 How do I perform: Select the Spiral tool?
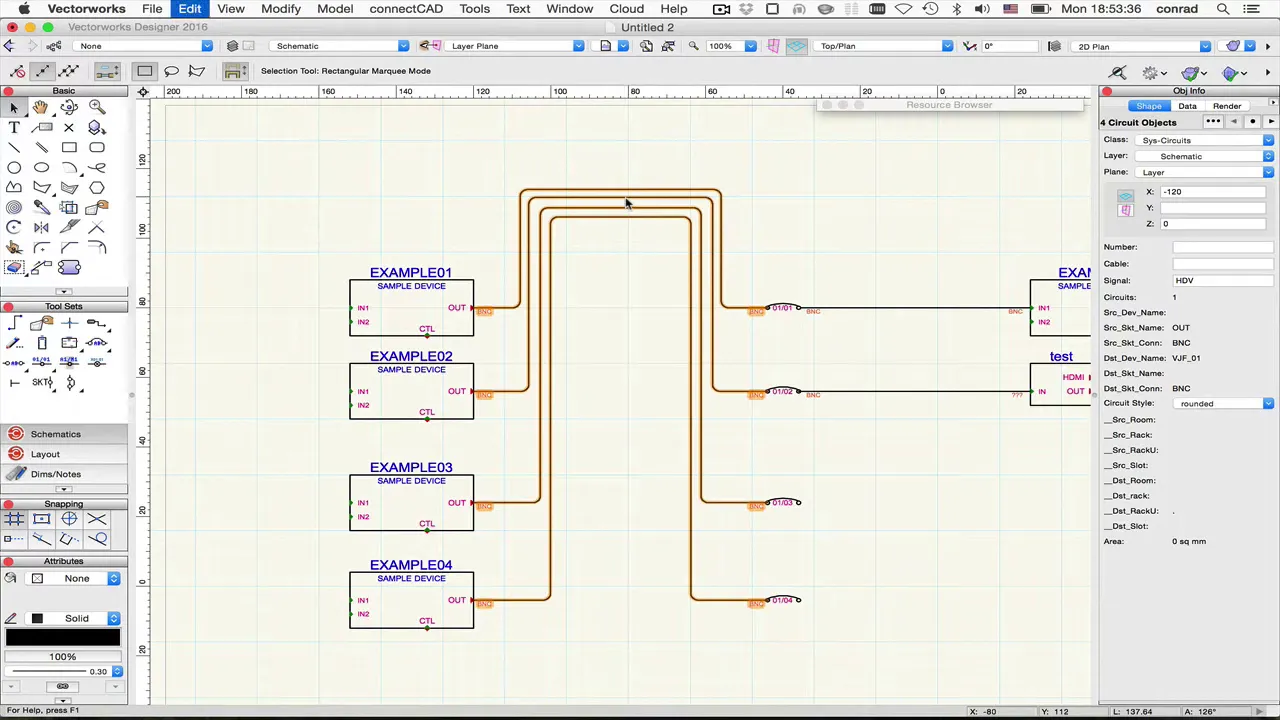click(14, 207)
